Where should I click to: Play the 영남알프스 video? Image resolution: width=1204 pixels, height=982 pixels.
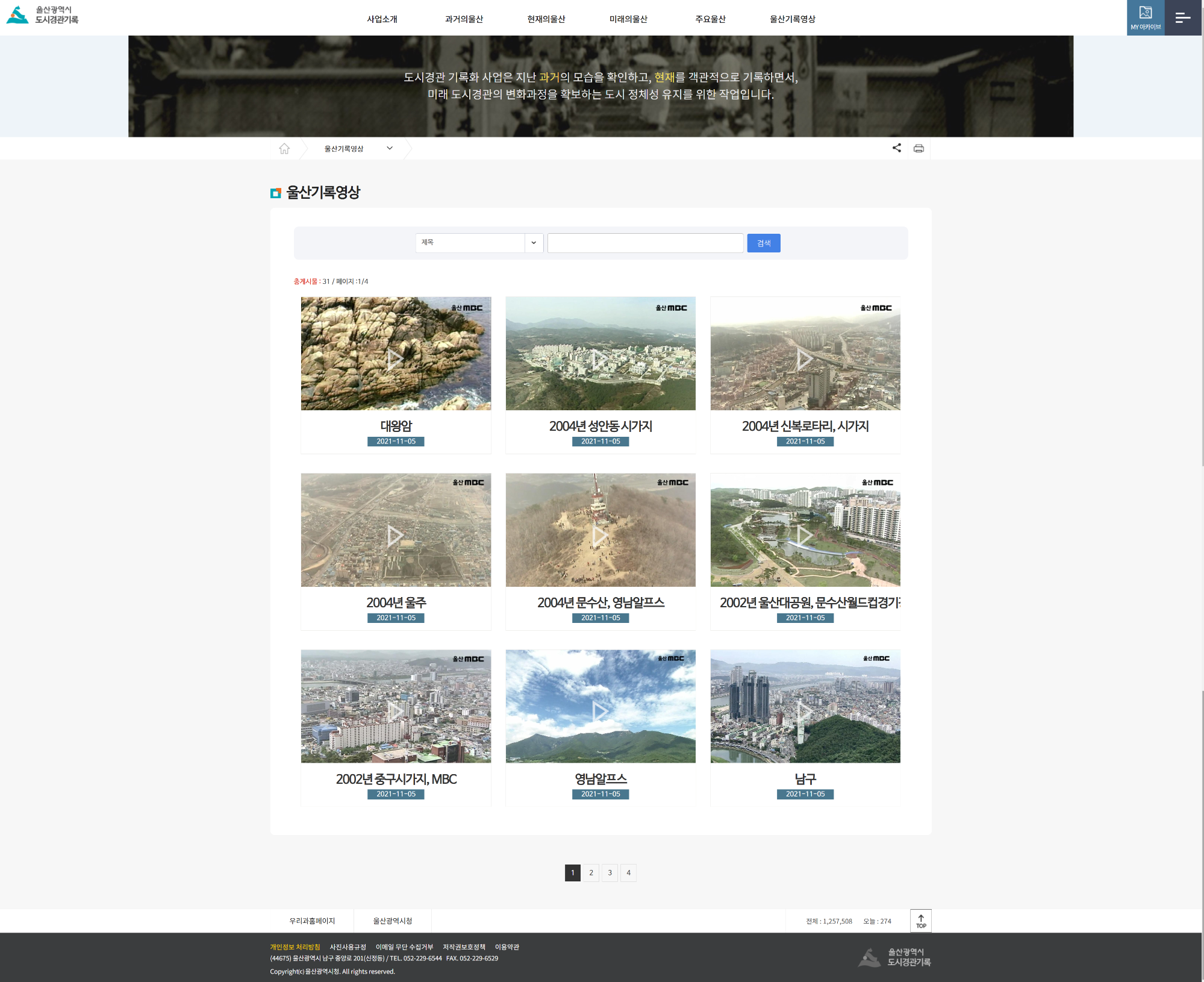click(600, 711)
